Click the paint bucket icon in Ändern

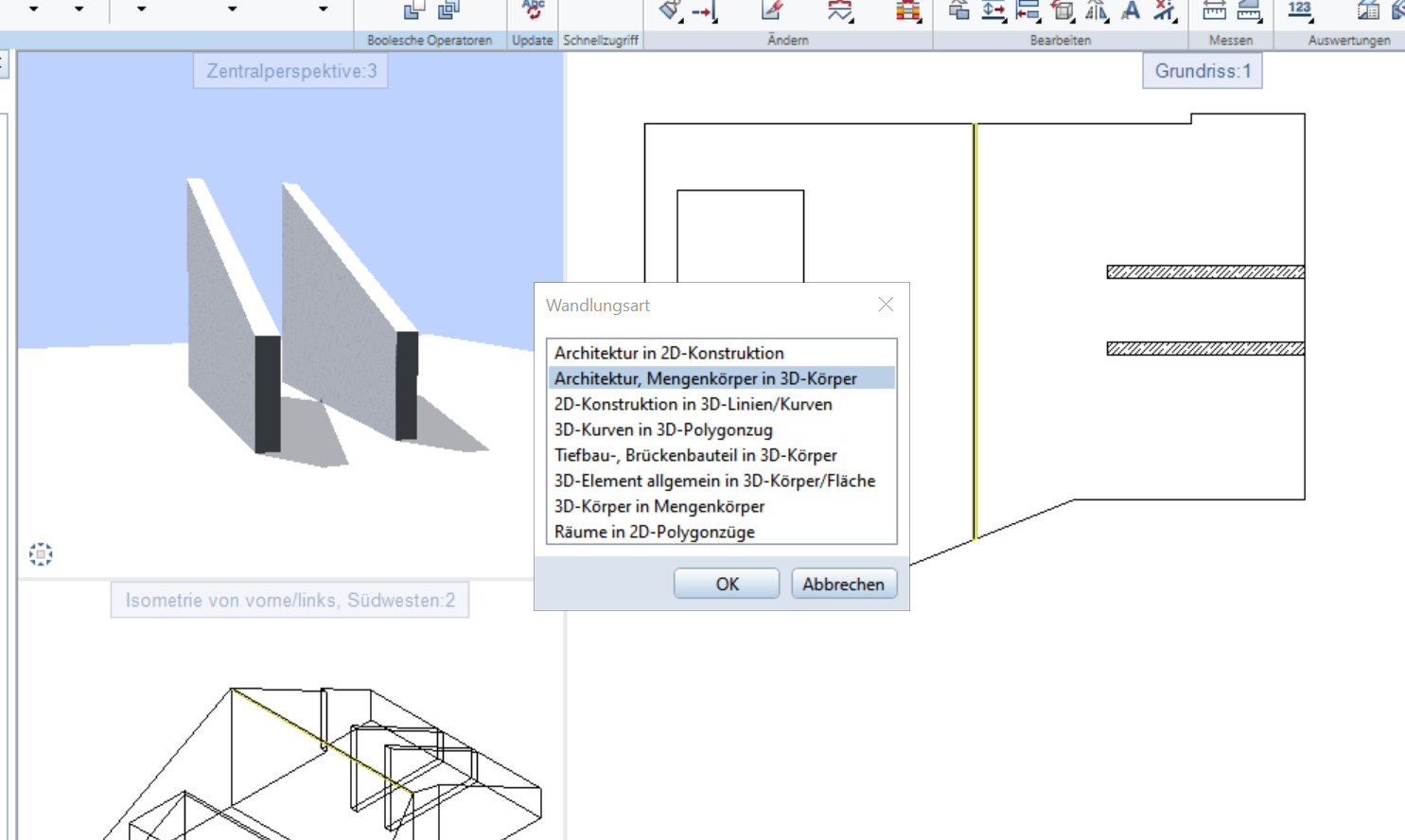pos(670,9)
